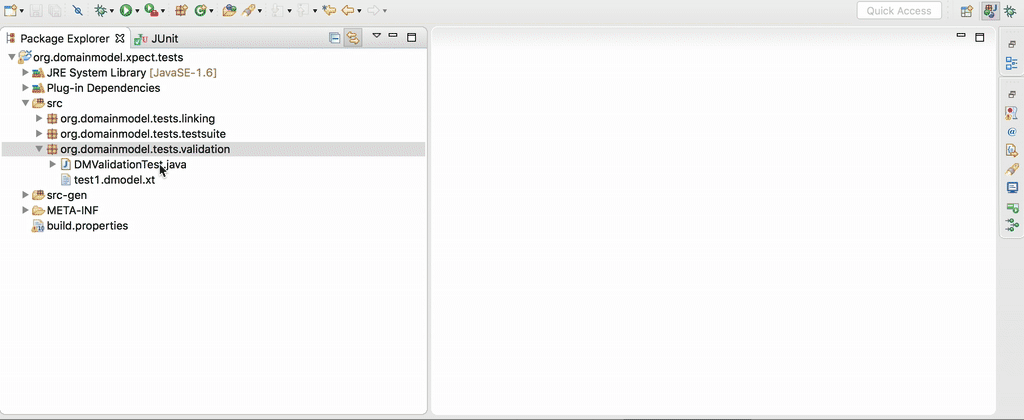Switch to the Java perspective icon
Screen dimensions: 1024x420
coord(990,10)
